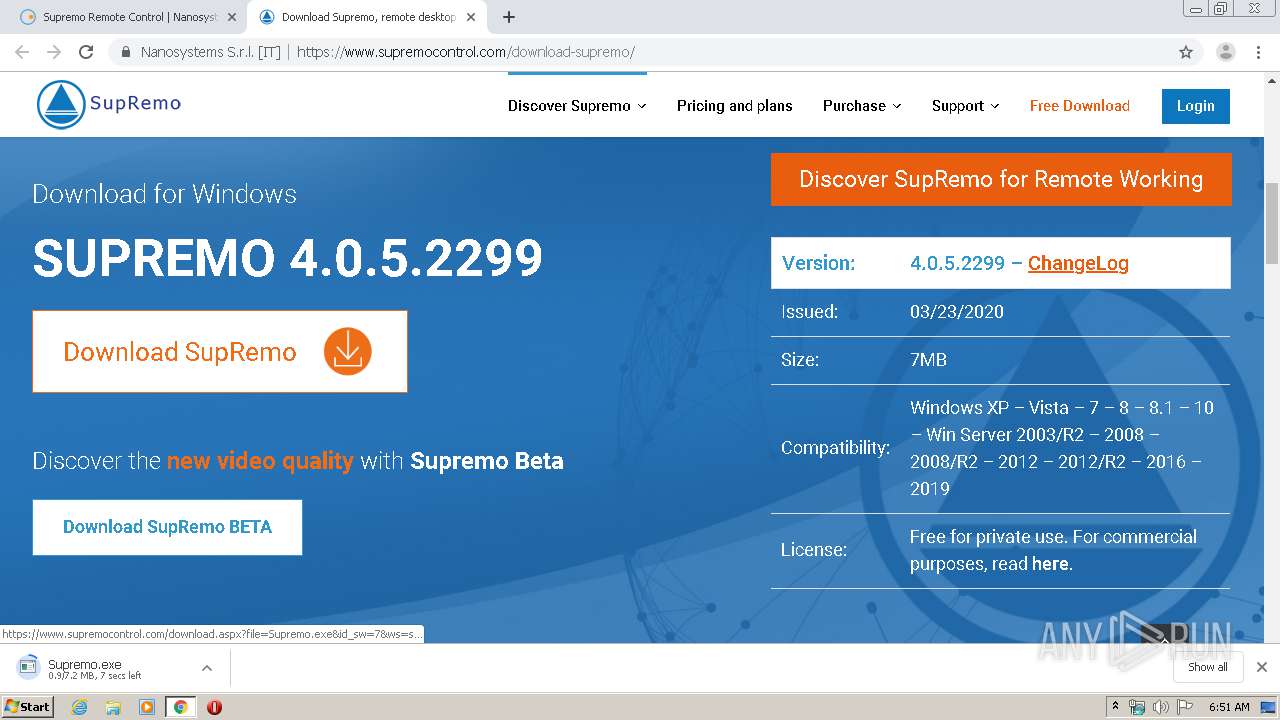Close the downloads bar with the X
The image size is (1280, 720).
pyautogui.click(x=1262, y=667)
